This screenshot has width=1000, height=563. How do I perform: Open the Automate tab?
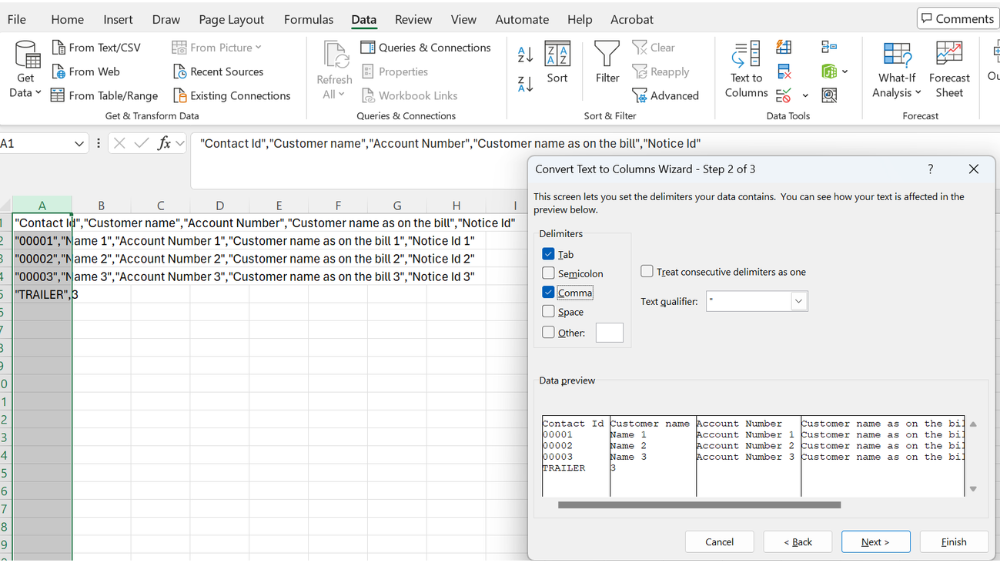pos(522,20)
